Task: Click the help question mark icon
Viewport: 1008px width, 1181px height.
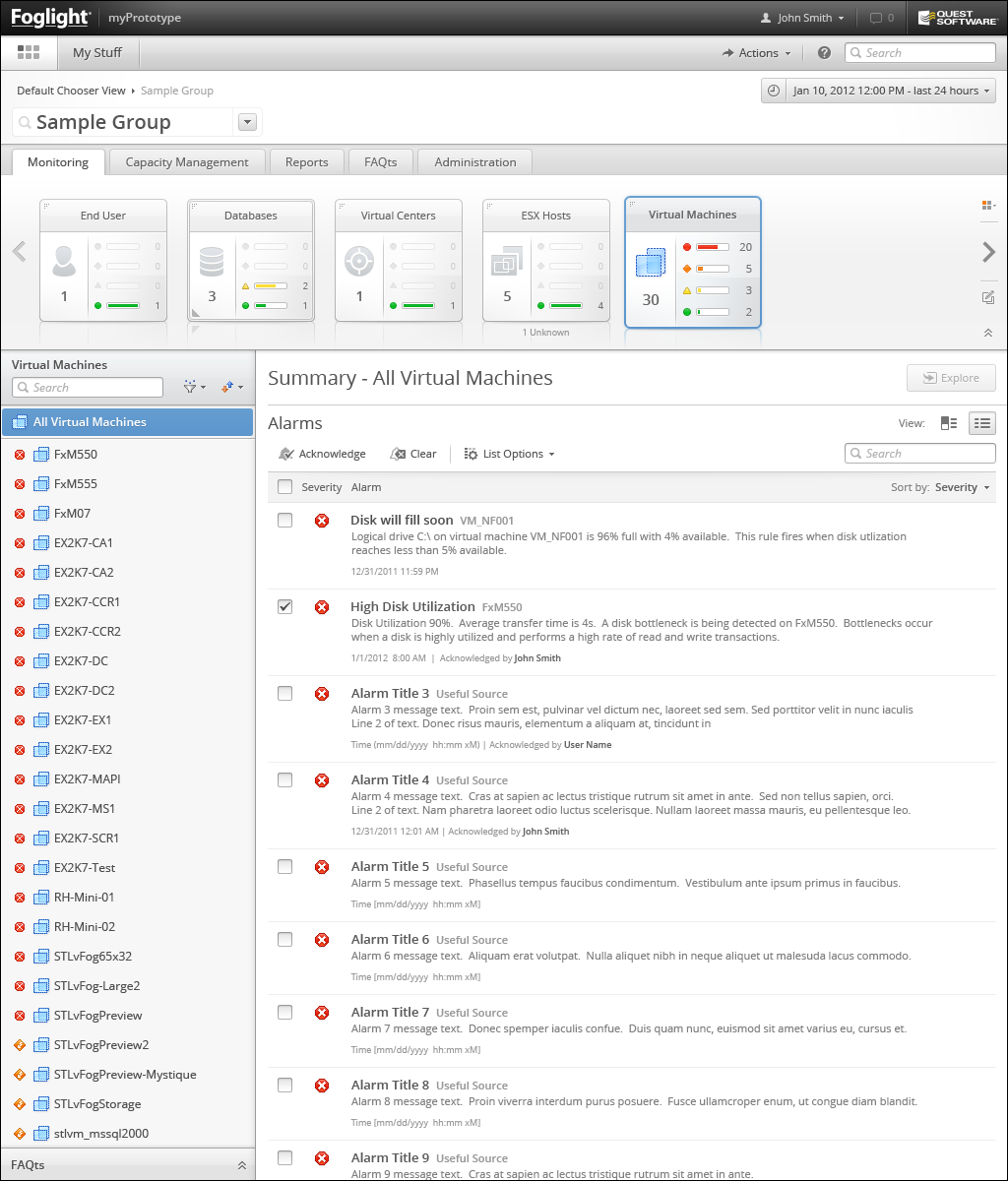Action: [824, 53]
